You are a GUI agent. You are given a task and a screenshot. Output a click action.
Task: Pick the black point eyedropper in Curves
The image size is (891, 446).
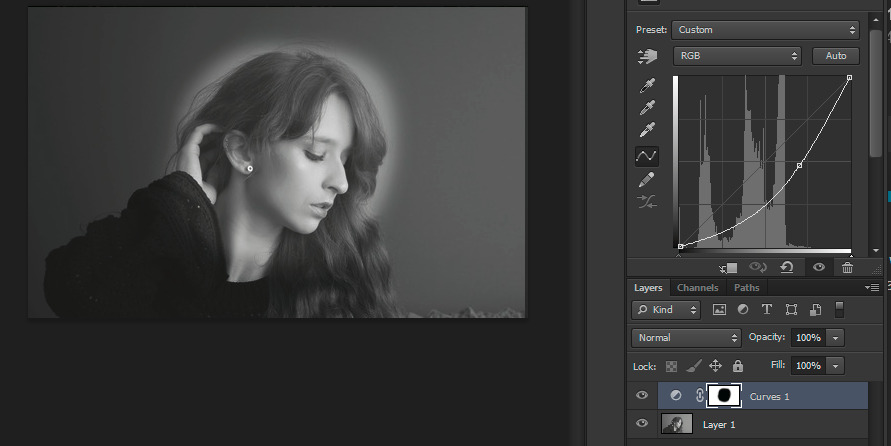tap(647, 85)
